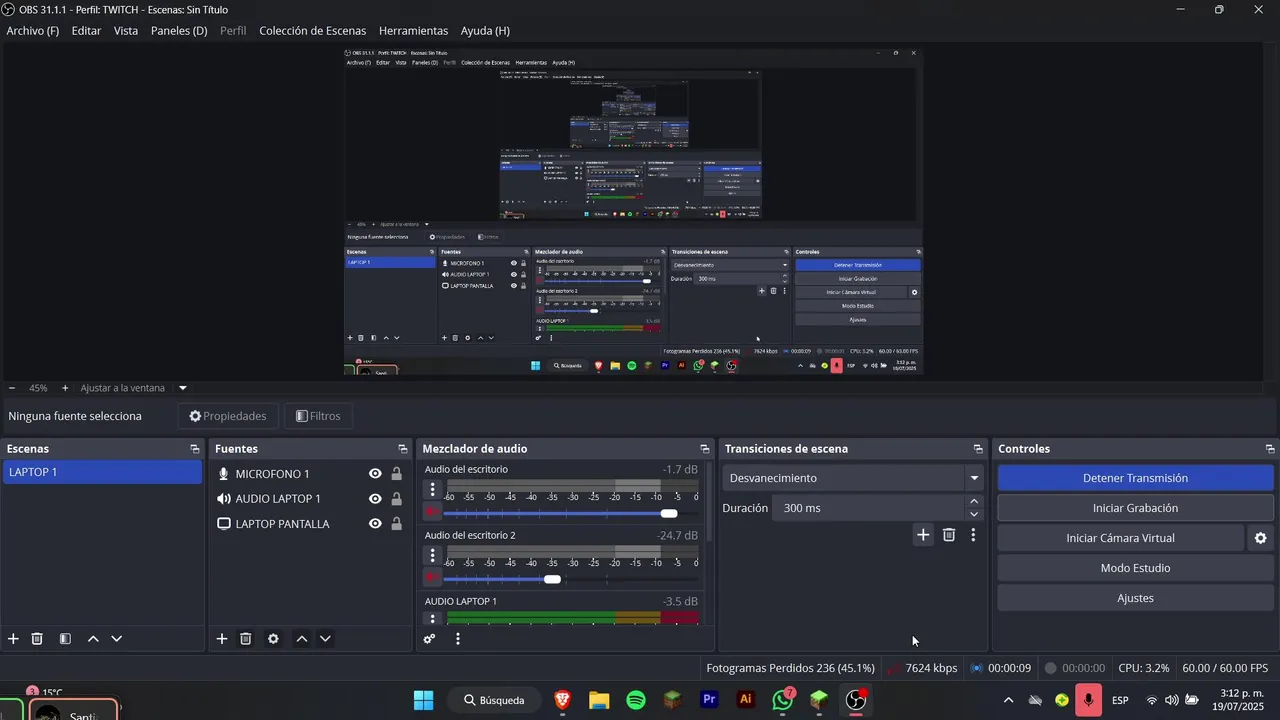1280x720 pixels.
Task: Remove selected scene with trash icon
Action: [x=37, y=639]
